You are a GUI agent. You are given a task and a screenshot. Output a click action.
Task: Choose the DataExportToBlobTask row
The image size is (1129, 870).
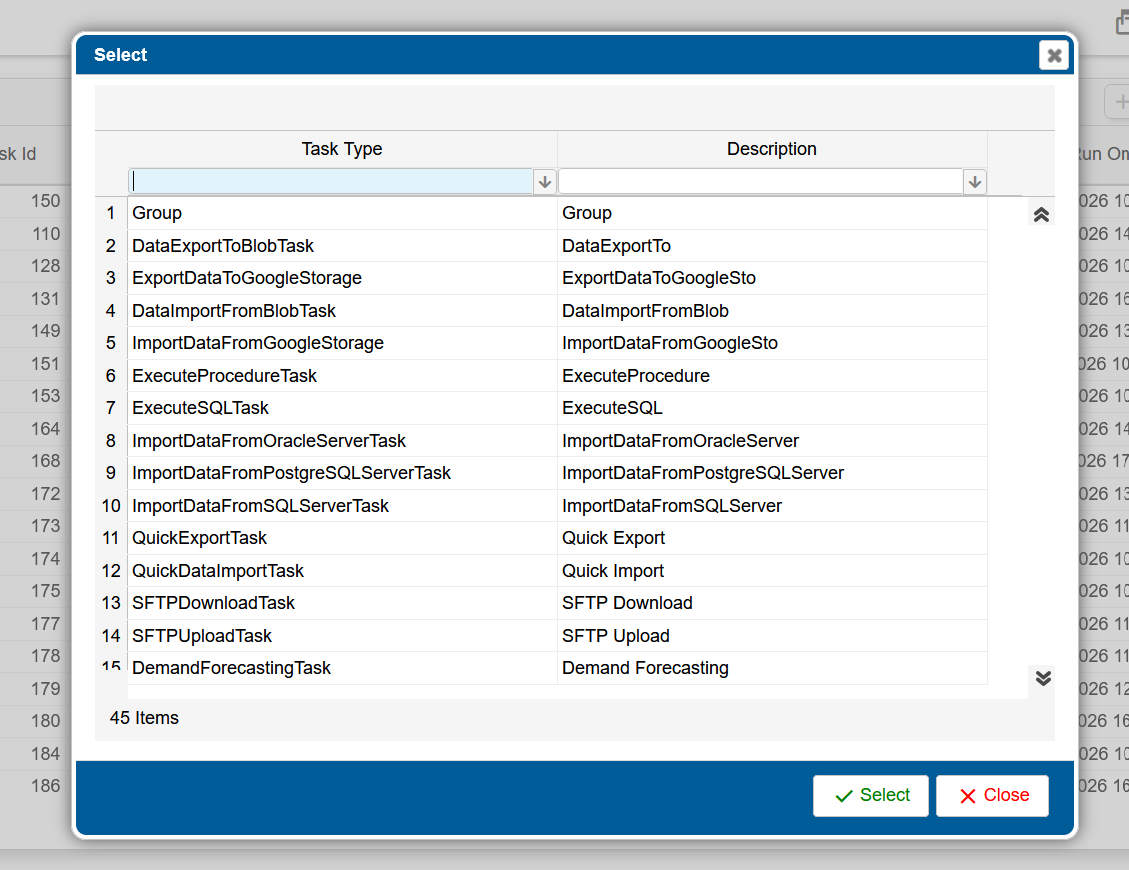tap(223, 246)
